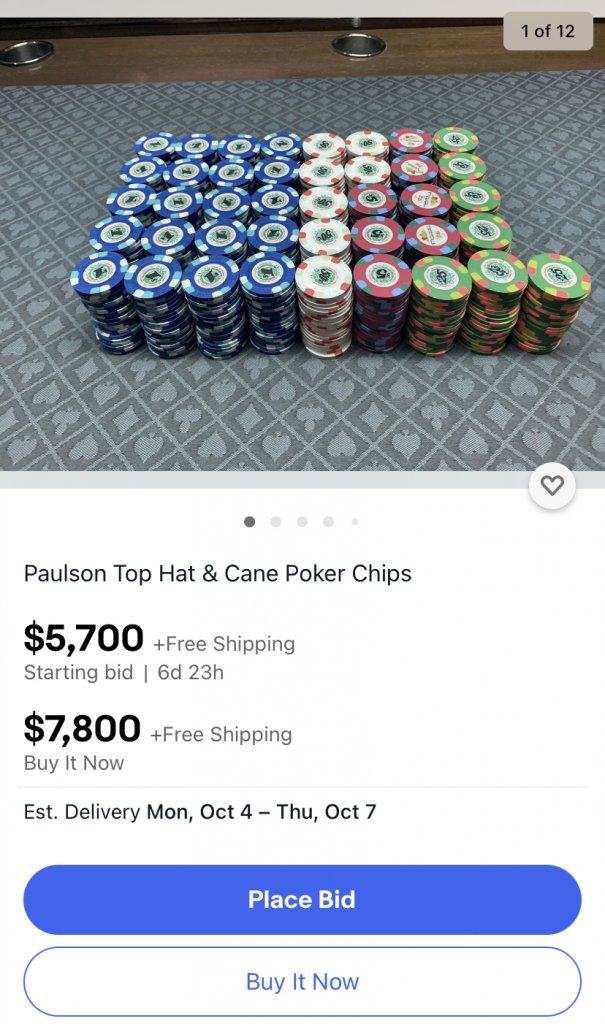
Task: Click '+Free Shipping' beside the $7,800 price
Action: (221, 735)
